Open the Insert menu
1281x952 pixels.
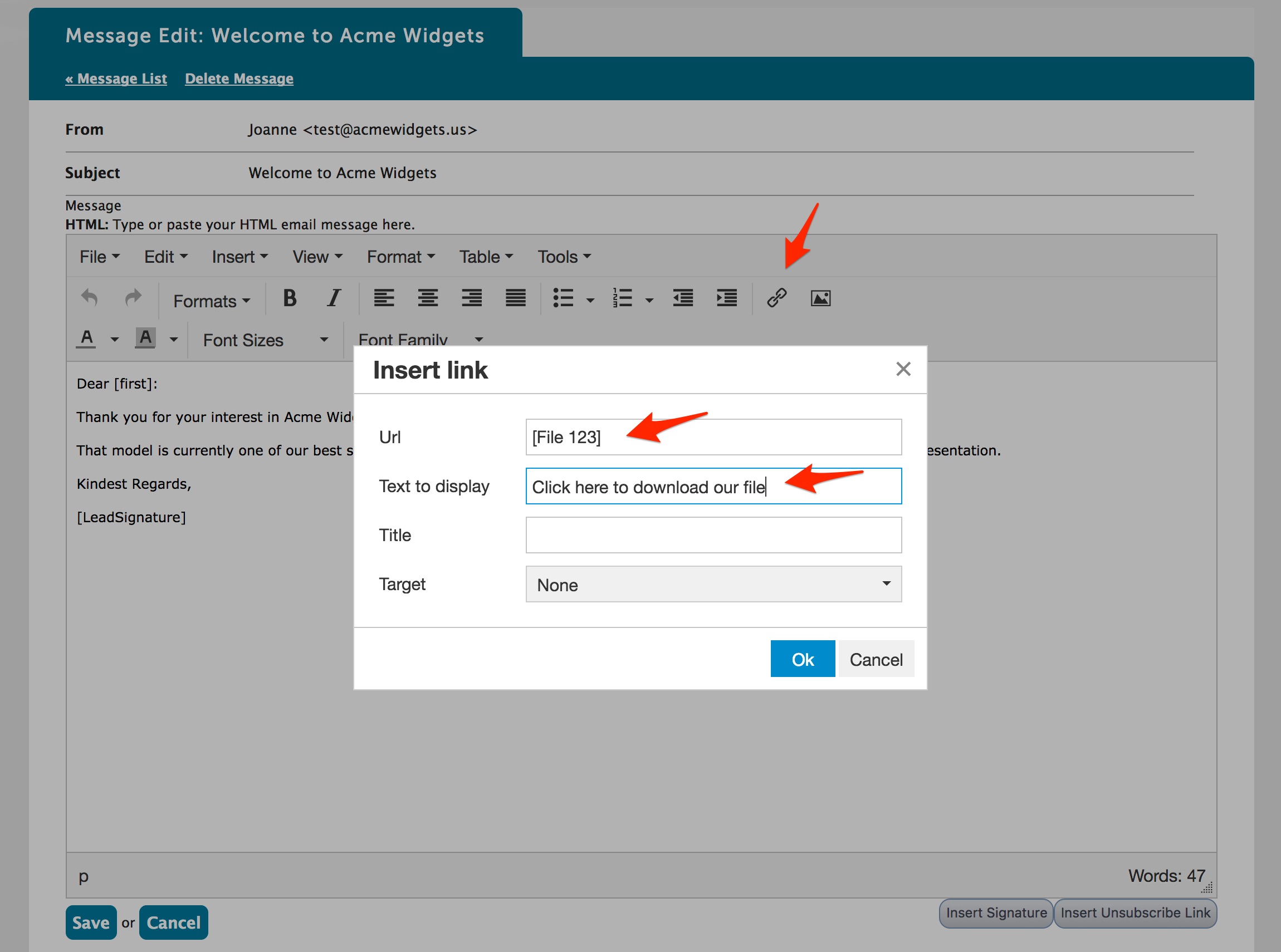[x=239, y=257]
